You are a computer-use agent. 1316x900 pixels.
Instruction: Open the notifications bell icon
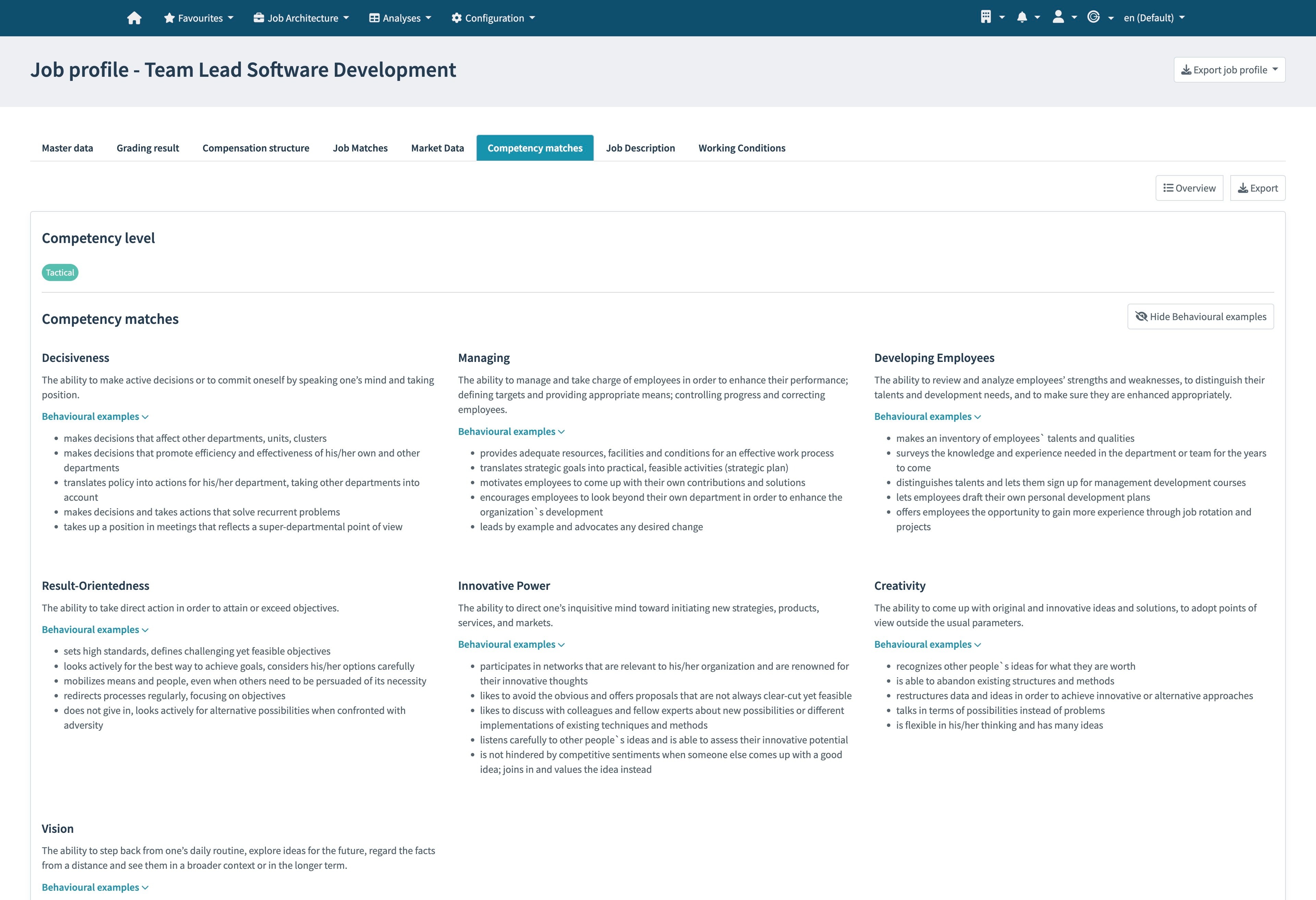pyautogui.click(x=1022, y=17)
